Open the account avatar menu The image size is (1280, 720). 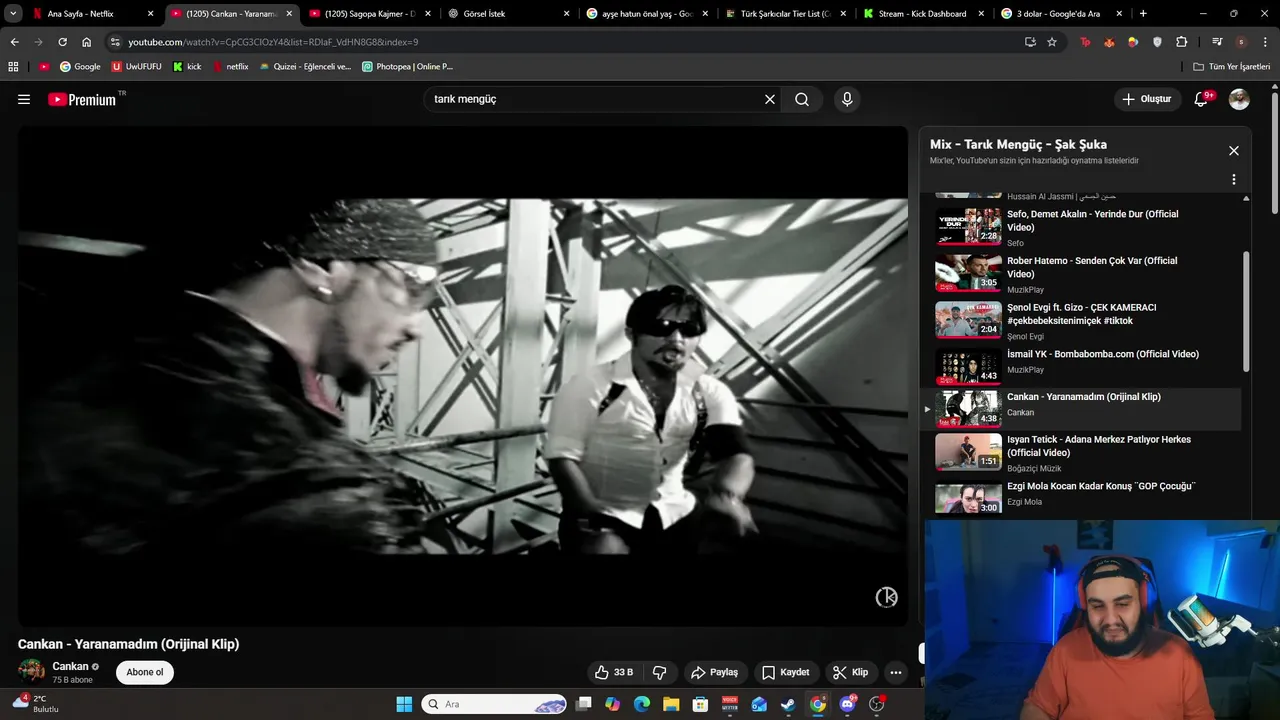pos(1239,99)
